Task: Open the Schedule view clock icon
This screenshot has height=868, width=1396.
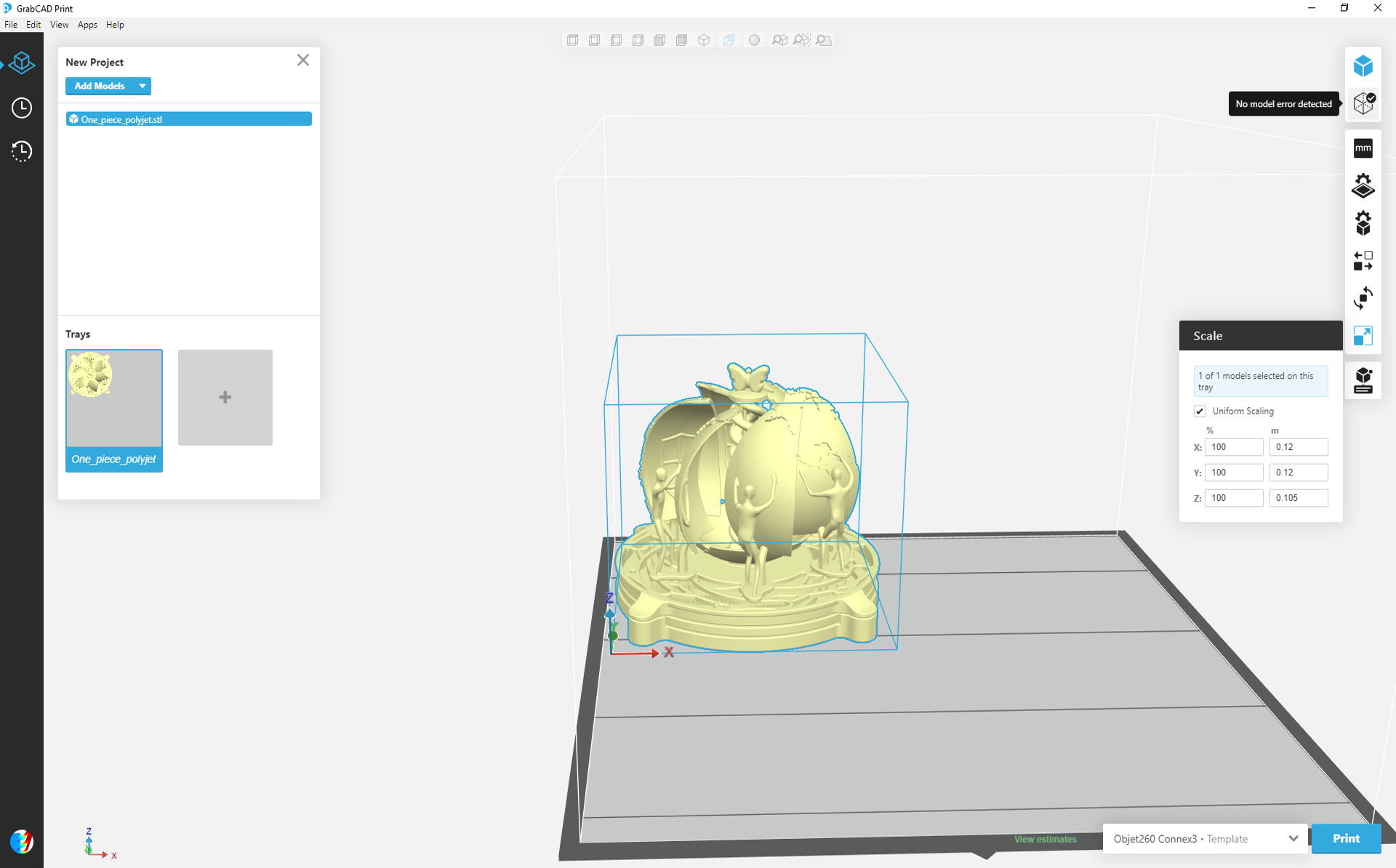Action: click(22, 108)
